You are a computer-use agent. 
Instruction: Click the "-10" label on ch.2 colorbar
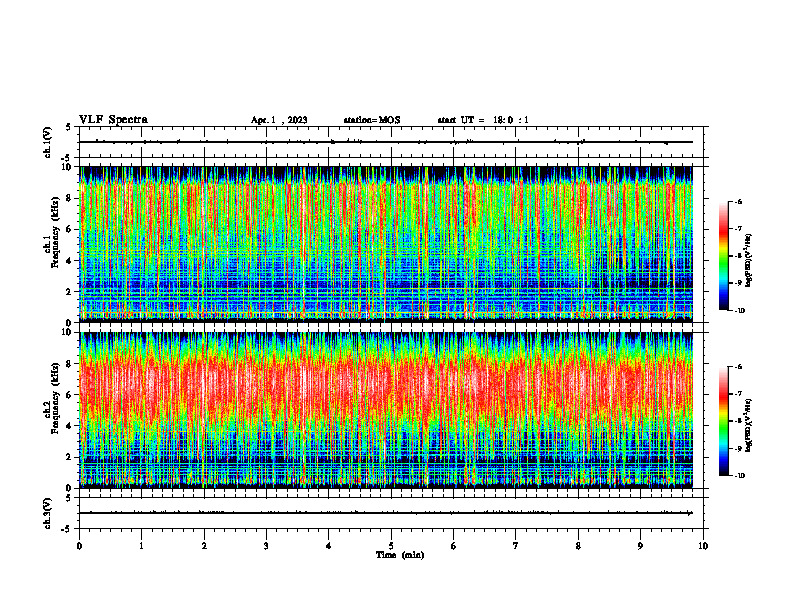pyautogui.click(x=739, y=476)
